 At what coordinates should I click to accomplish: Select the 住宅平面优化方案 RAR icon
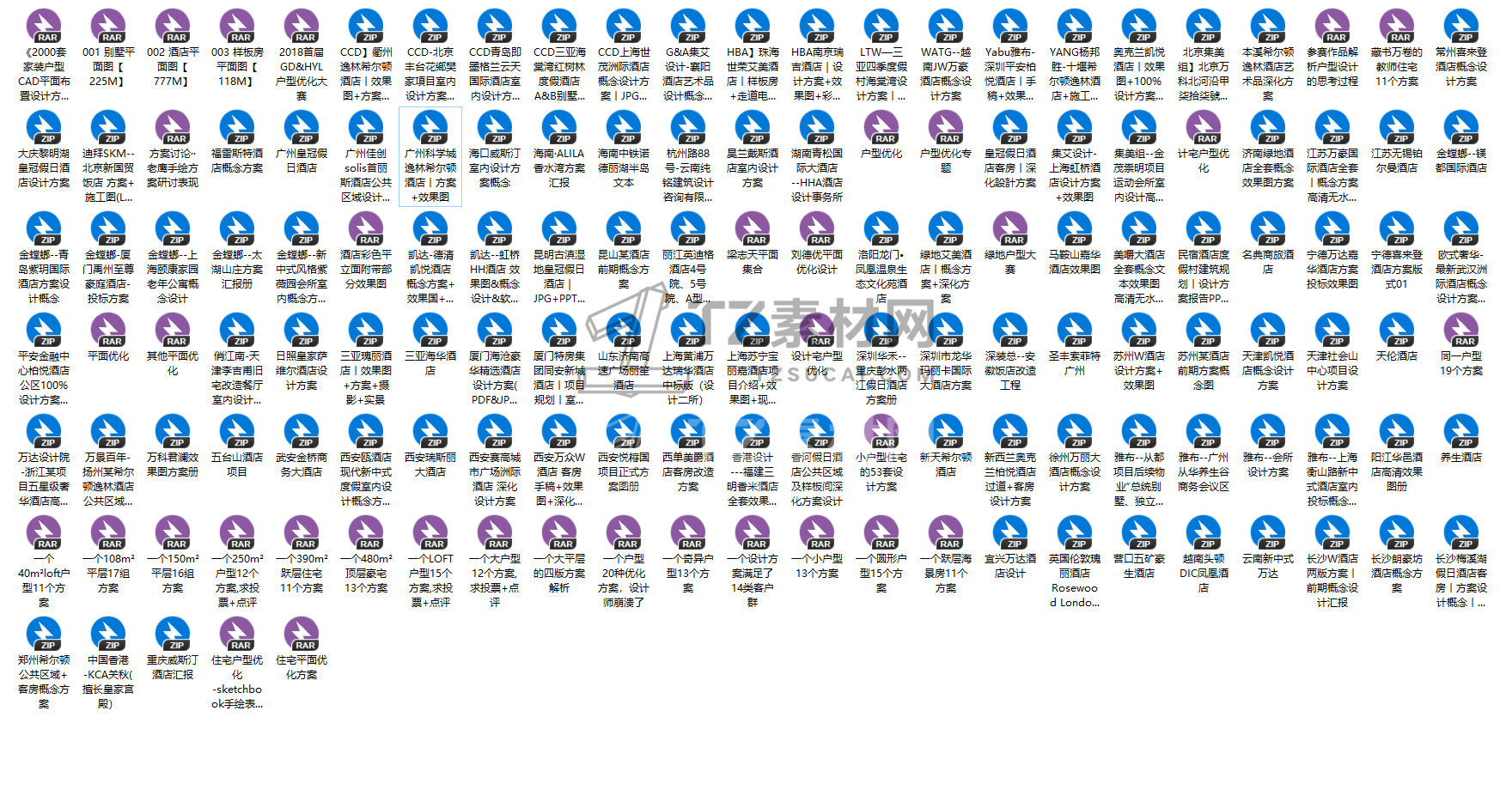point(302,634)
